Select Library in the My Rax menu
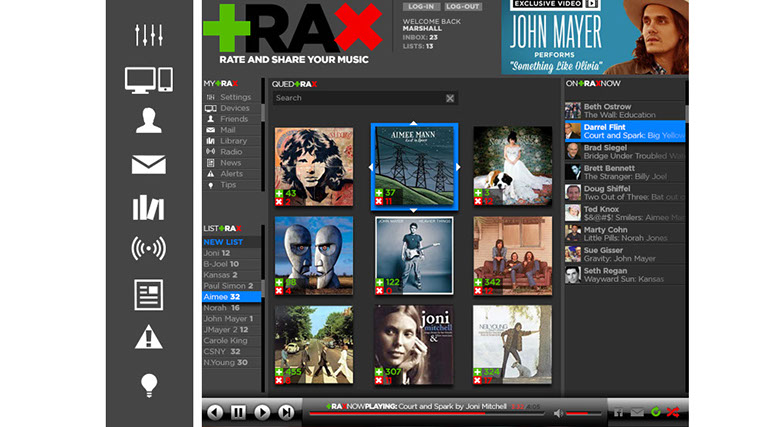Screen dimensions: 777x427 (x=233, y=141)
